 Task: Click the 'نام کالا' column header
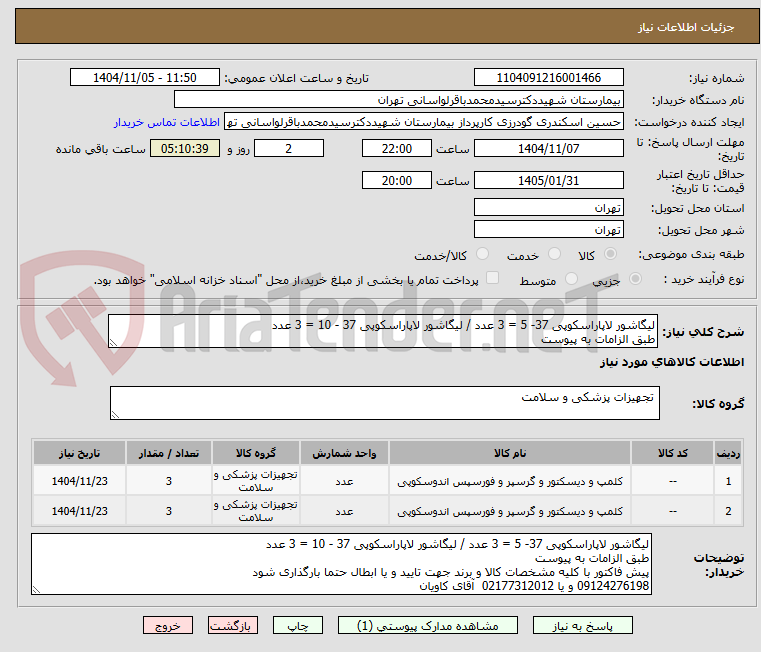pyautogui.click(x=510, y=453)
